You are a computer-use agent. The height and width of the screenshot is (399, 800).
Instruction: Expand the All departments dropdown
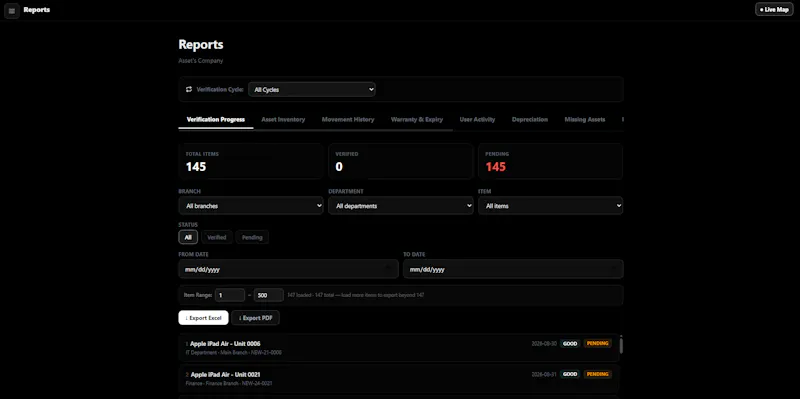click(401, 206)
